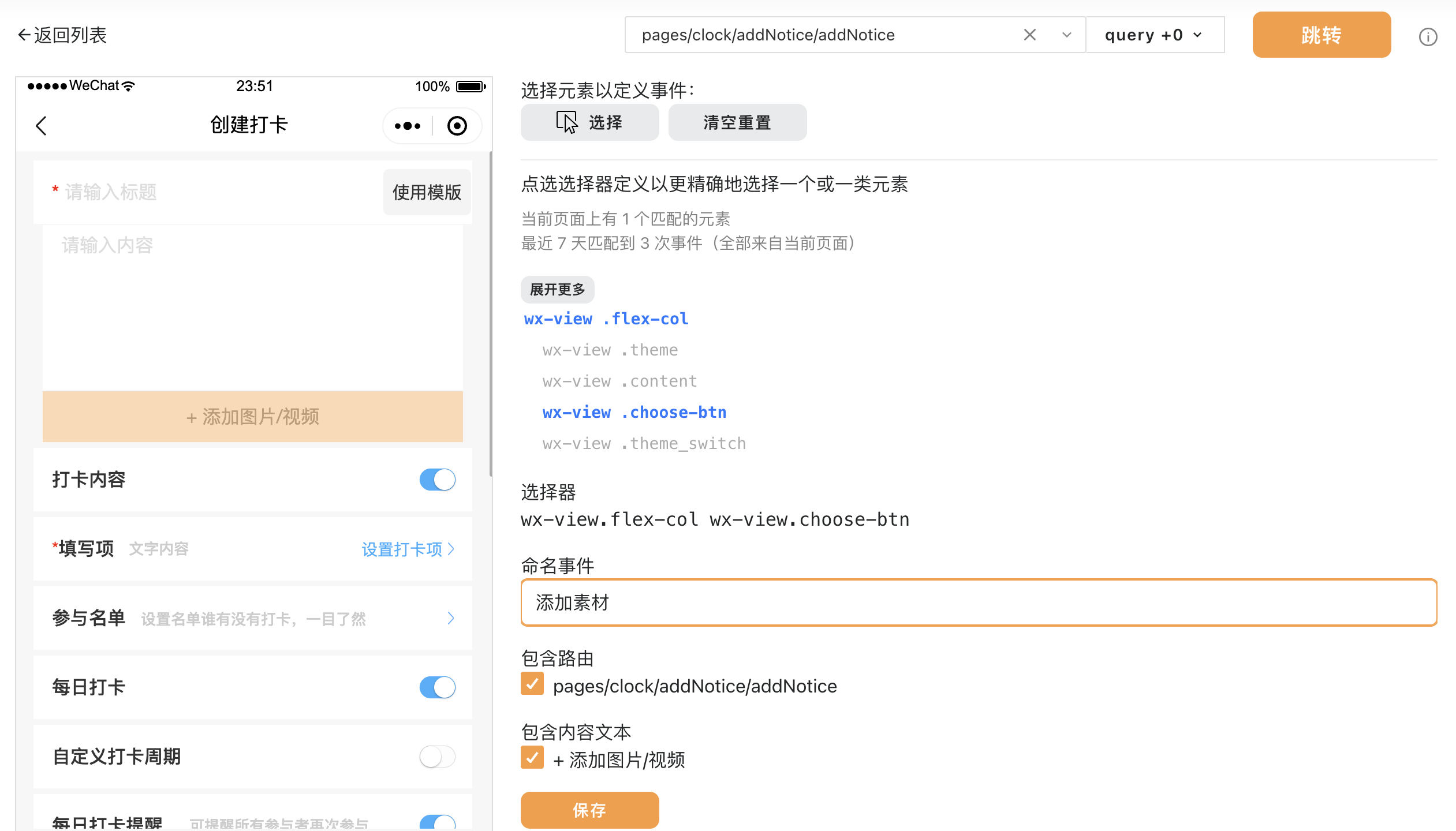The height and width of the screenshot is (831, 1456).
Task: Click the event name input field
Action: 978,602
